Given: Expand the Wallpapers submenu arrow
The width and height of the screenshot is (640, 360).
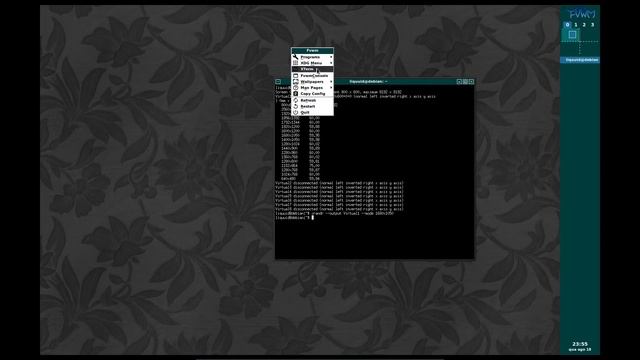Looking at the screenshot, I should [x=331, y=82].
